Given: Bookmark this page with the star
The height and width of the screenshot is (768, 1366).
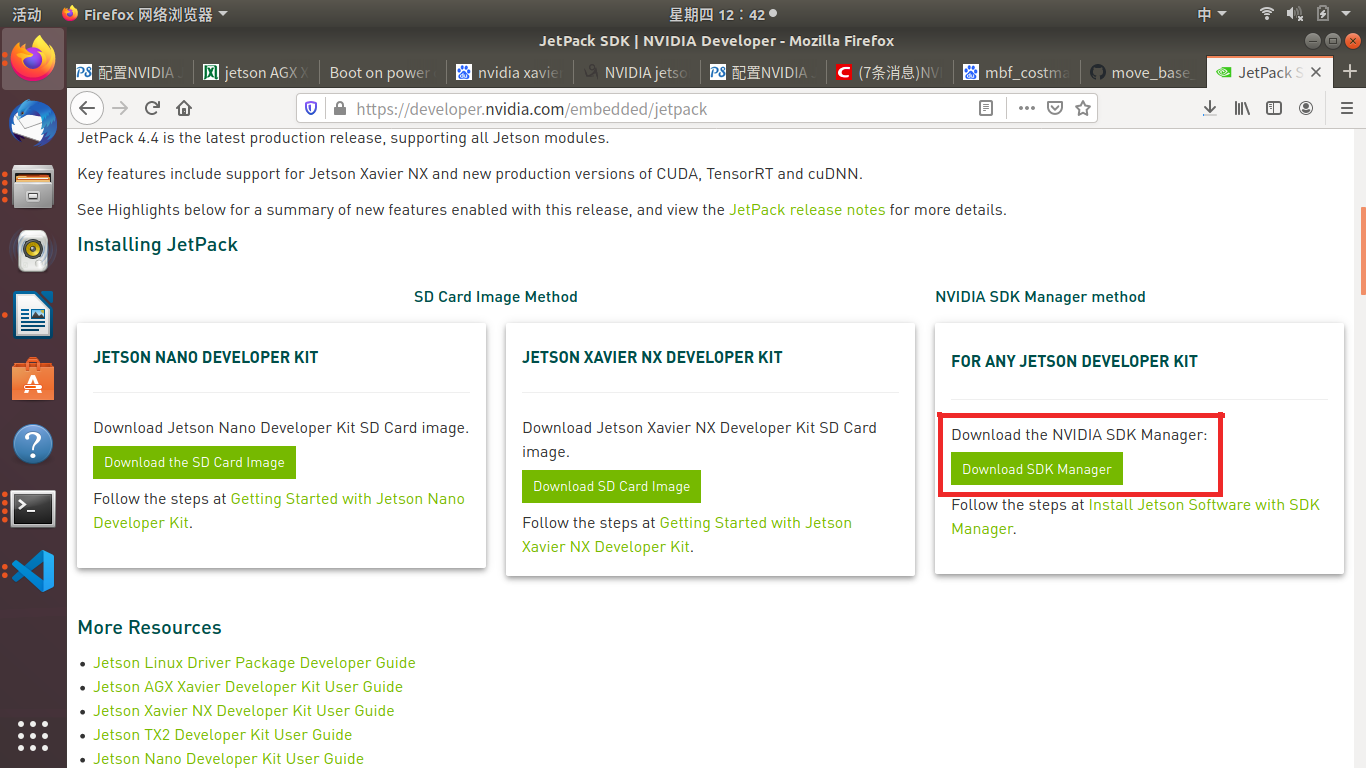Looking at the screenshot, I should [1082, 108].
